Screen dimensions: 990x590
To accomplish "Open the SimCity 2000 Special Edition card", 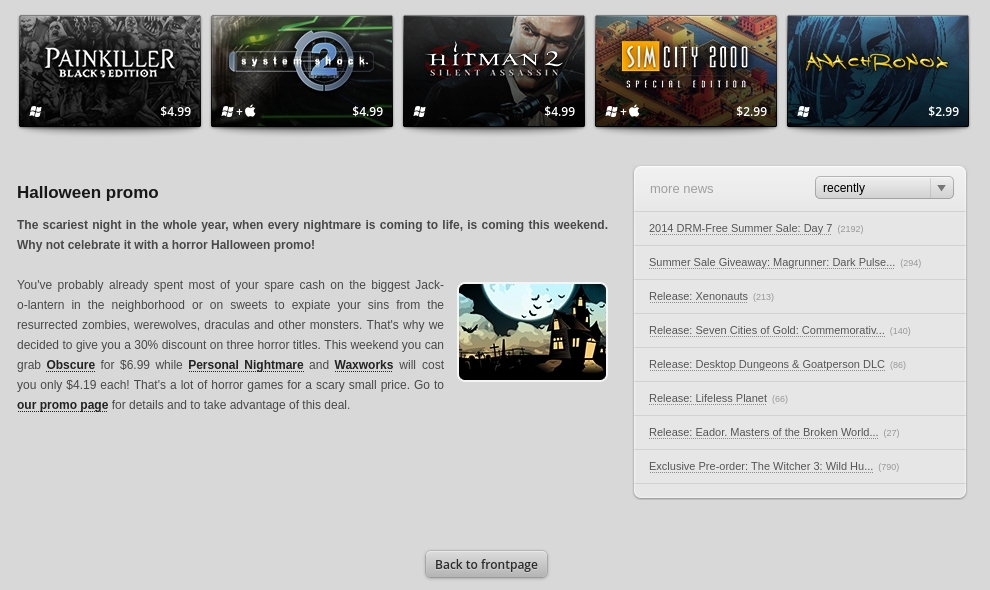I will (686, 71).
